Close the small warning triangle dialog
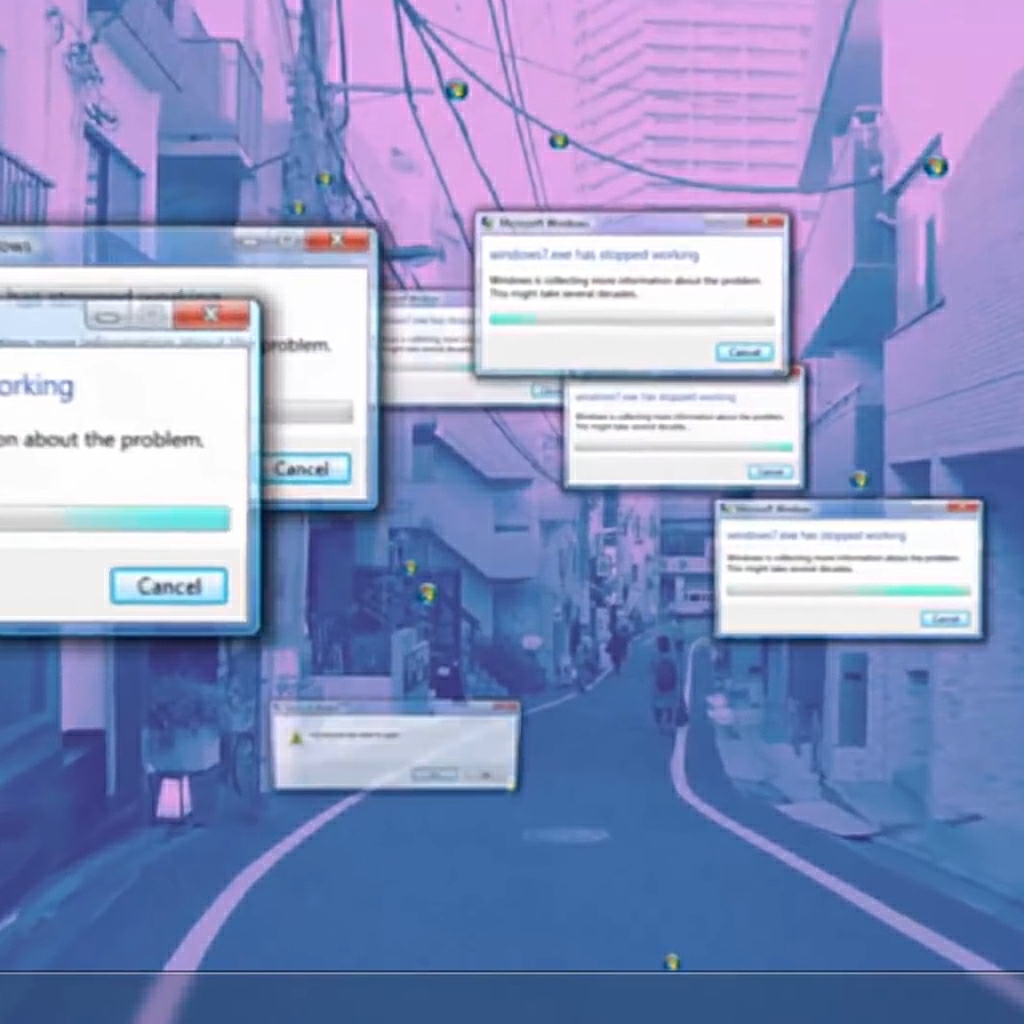 pos(505,707)
